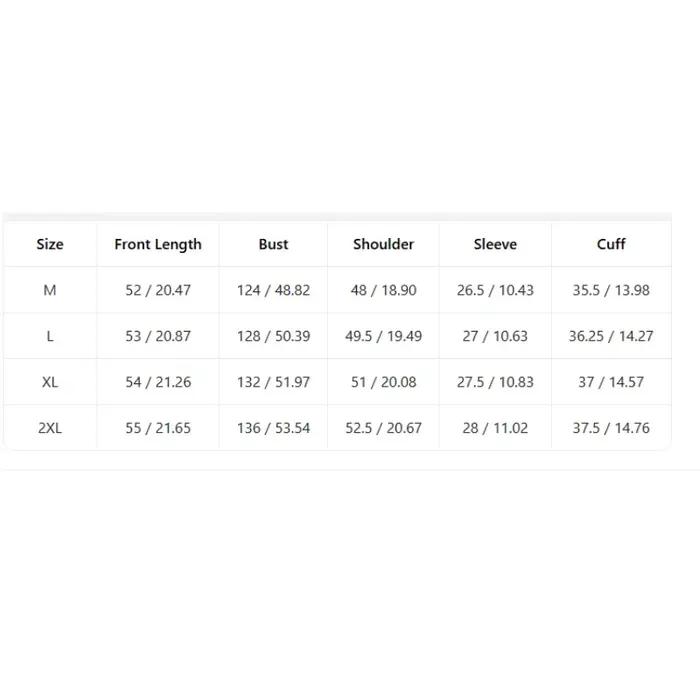Click the Size column header
The width and height of the screenshot is (700, 700).
(50, 244)
